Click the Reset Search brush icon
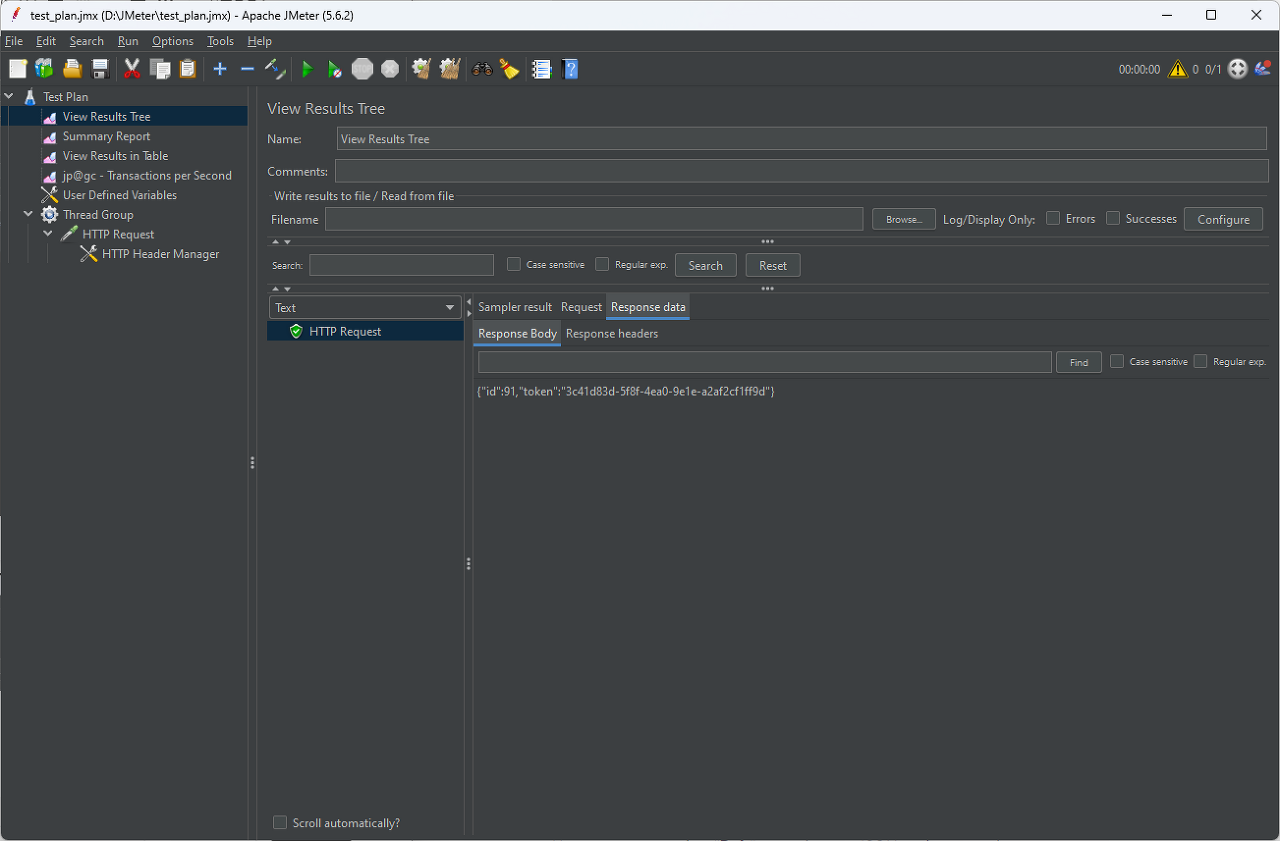Viewport: 1280px width, 841px height. click(510, 69)
